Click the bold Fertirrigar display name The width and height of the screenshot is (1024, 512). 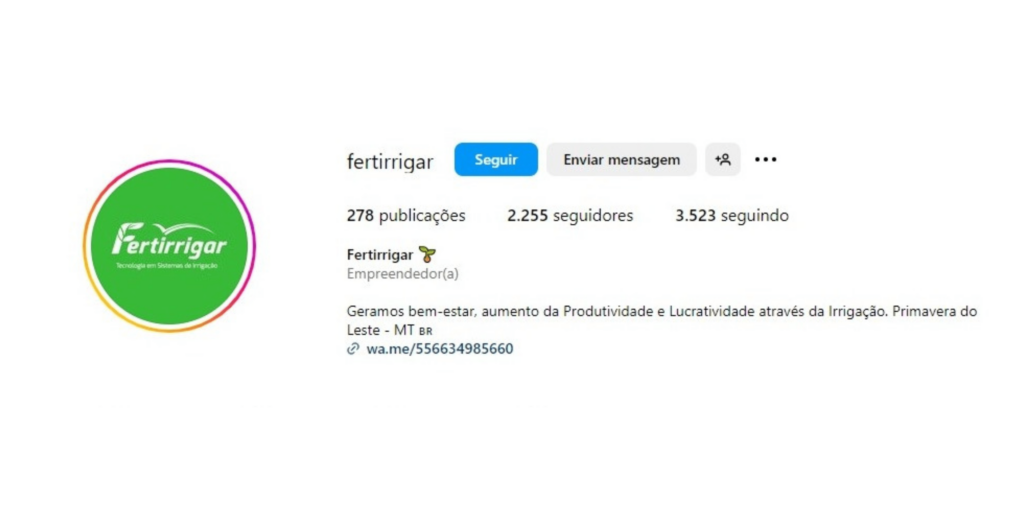(x=380, y=255)
